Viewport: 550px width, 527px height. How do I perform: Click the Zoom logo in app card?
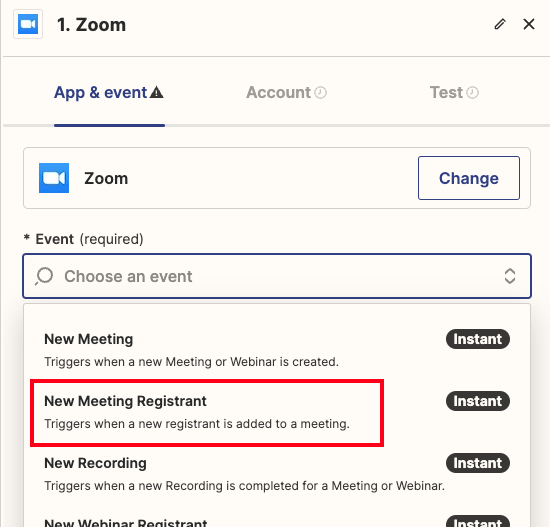tap(54, 178)
